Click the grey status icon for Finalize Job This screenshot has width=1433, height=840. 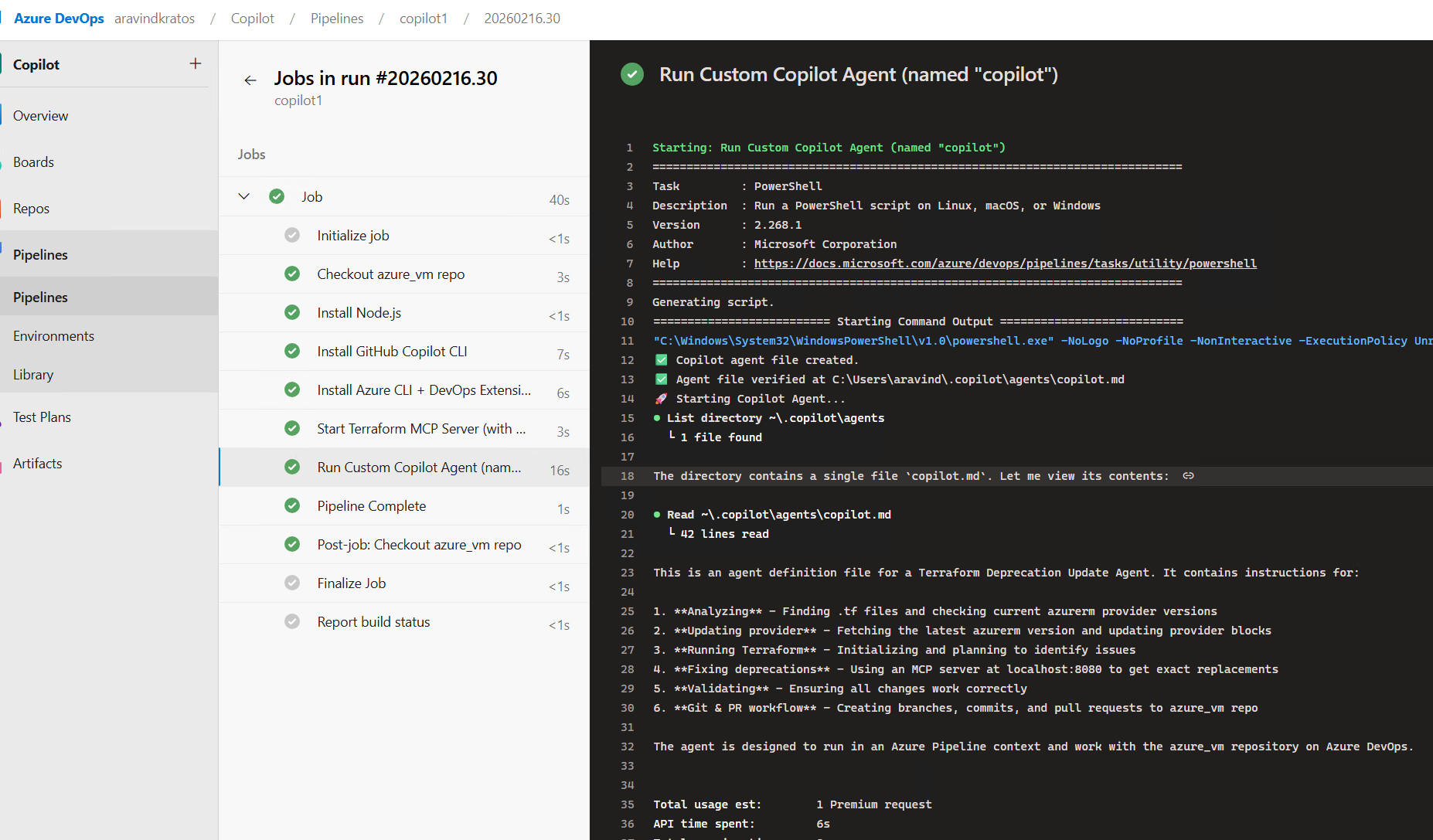(292, 583)
